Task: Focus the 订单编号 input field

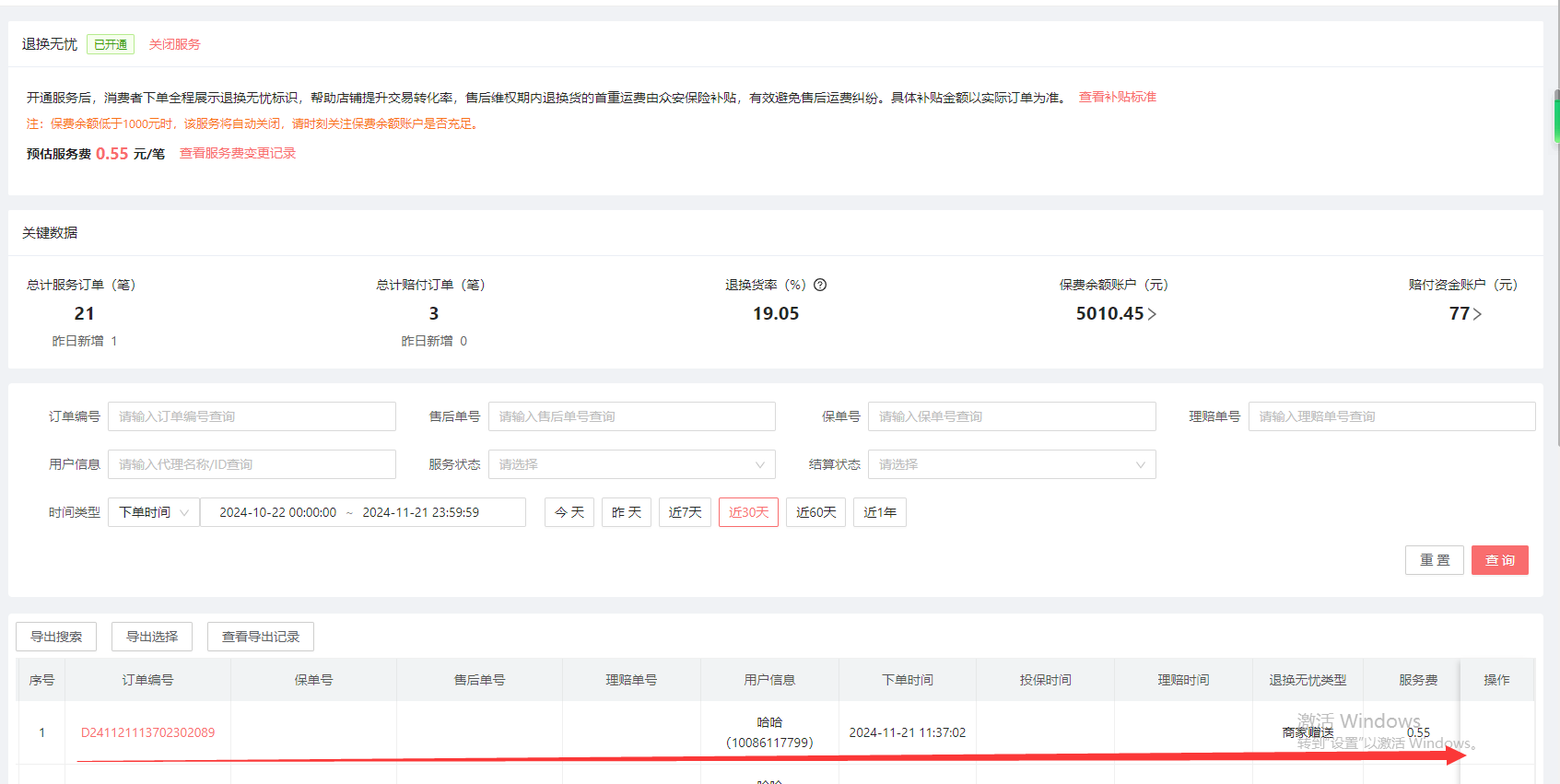Action: (x=252, y=416)
